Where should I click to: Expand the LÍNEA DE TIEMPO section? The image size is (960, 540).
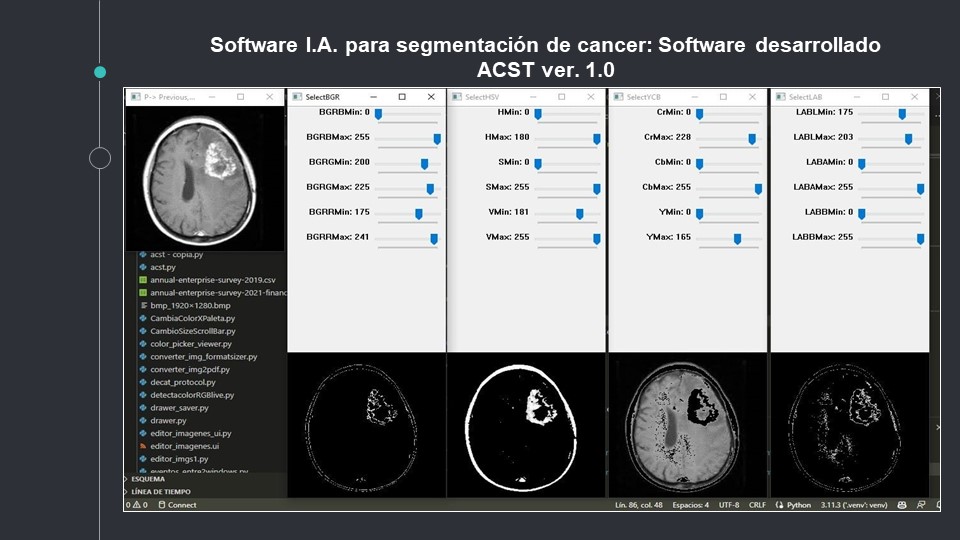[x=160, y=492]
